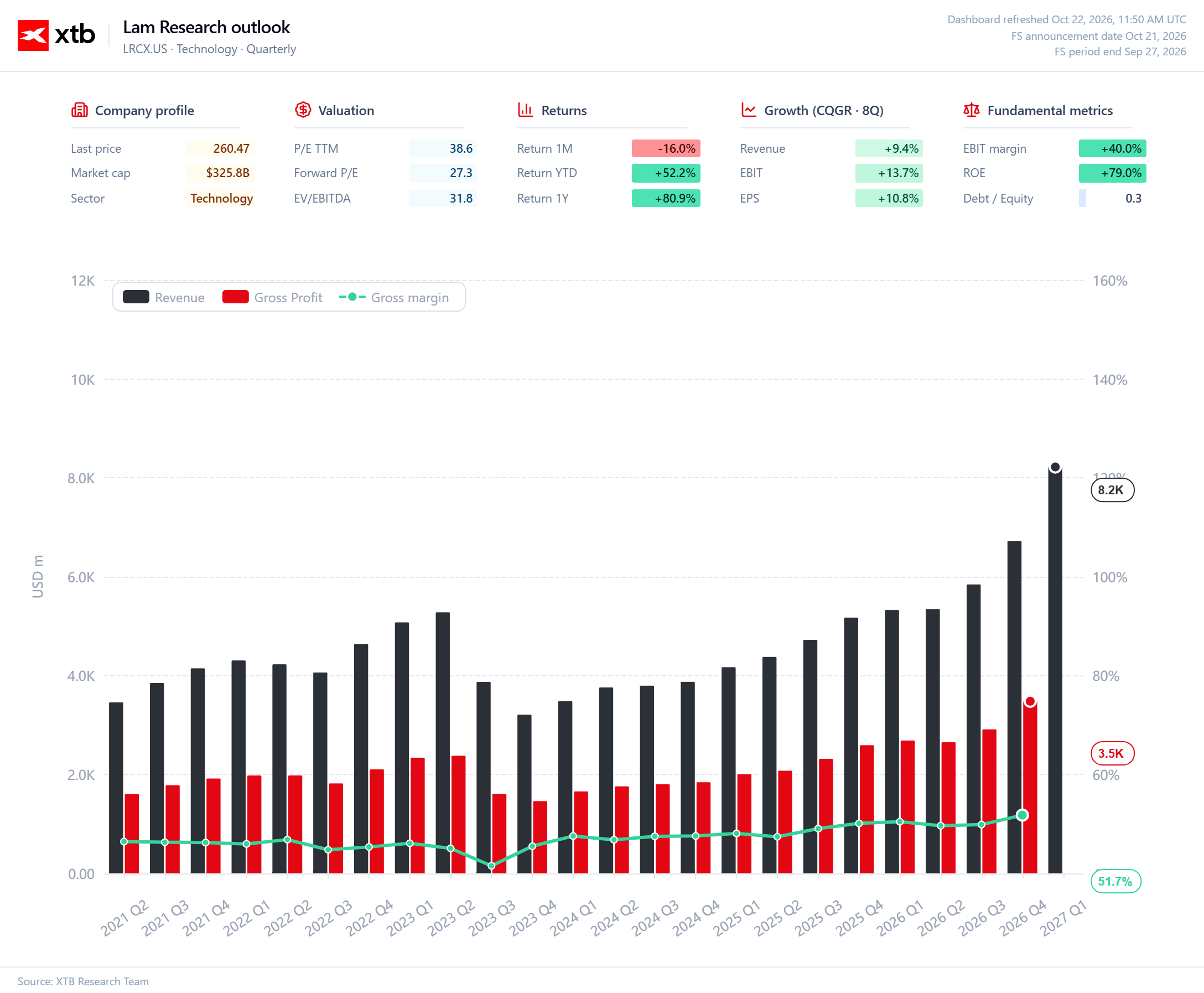Click the 2025 Q1 x-axis label
The height and width of the screenshot is (993, 1204).
pyautogui.click(x=737, y=918)
